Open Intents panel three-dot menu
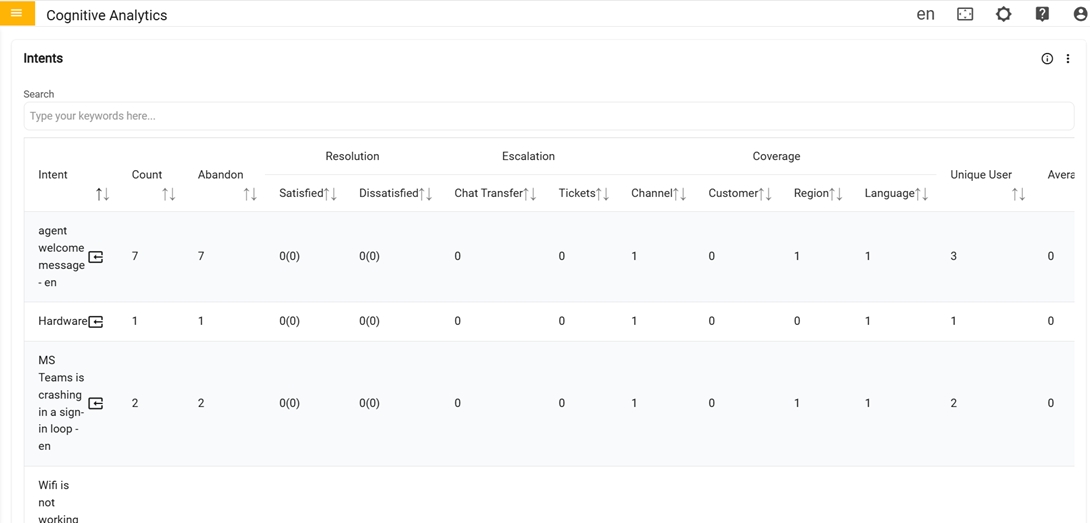1090x523 pixels. 1068,59
